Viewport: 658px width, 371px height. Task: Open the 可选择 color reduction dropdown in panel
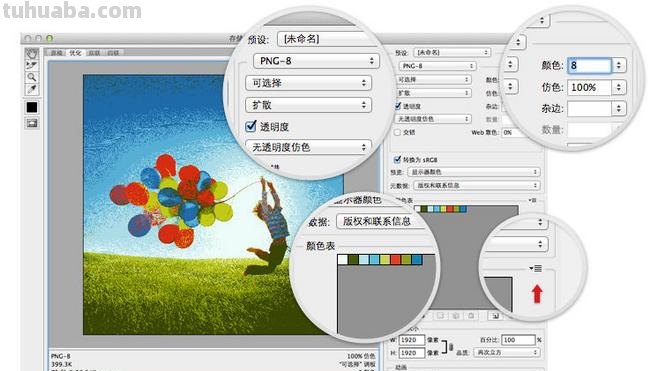coord(433,79)
